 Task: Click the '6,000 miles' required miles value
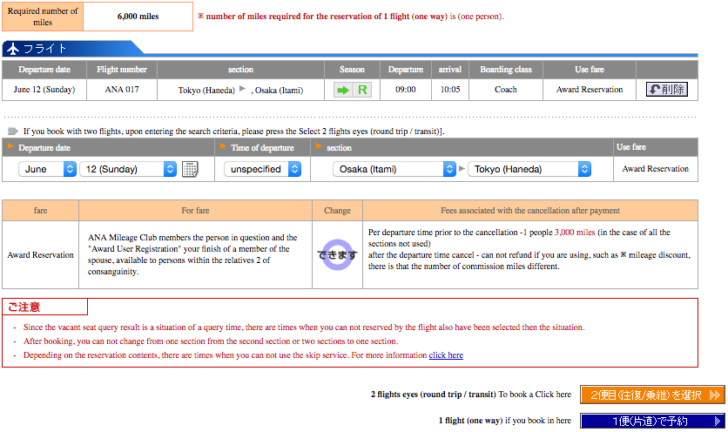138,16
